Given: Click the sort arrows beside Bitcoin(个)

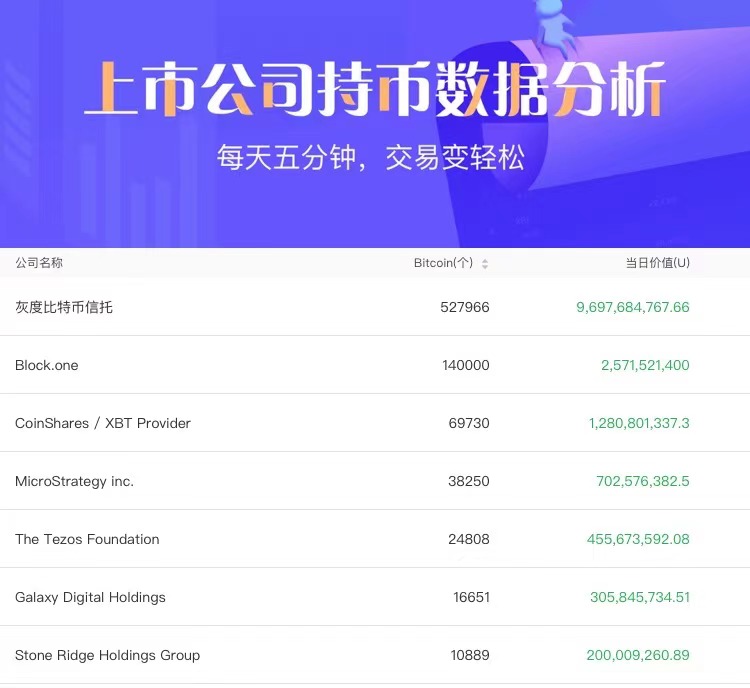Looking at the screenshot, I should pyautogui.click(x=485, y=264).
